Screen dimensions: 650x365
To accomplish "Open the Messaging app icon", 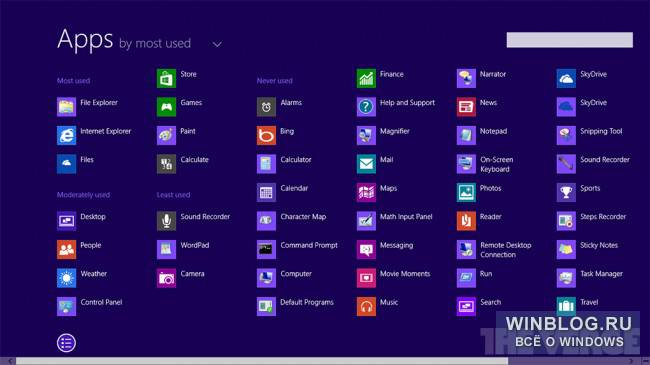I will (x=366, y=249).
